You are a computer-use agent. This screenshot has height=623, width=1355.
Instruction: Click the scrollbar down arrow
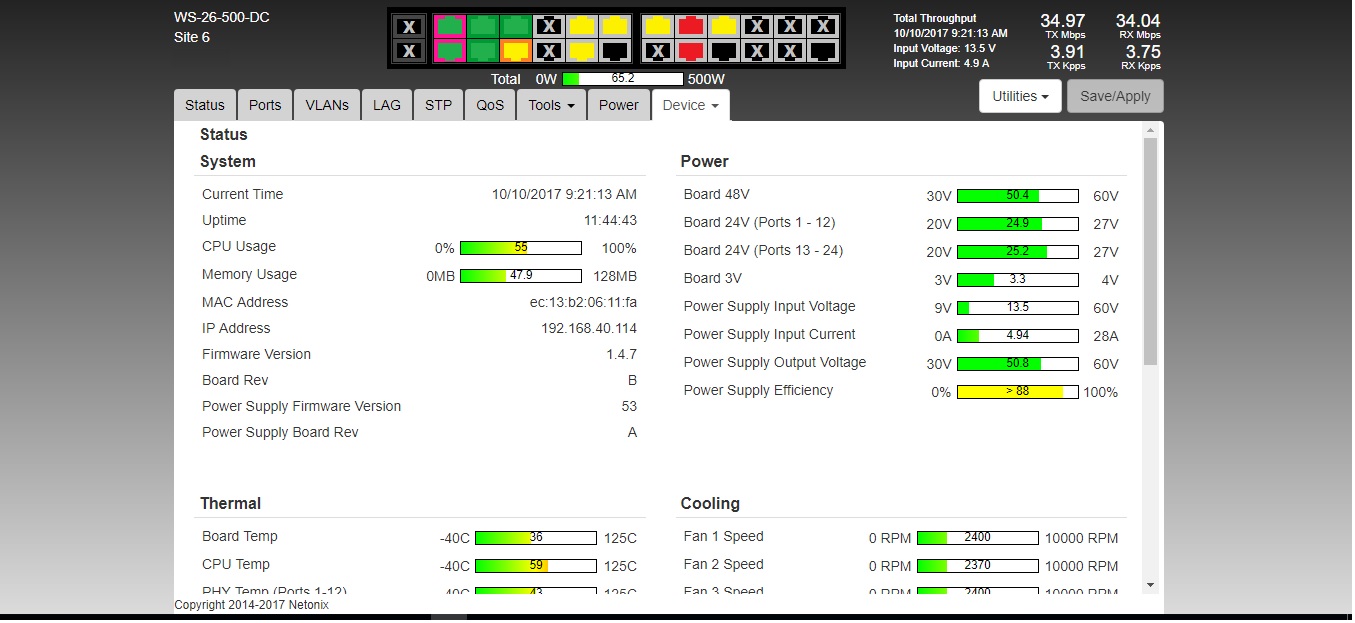(1150, 585)
